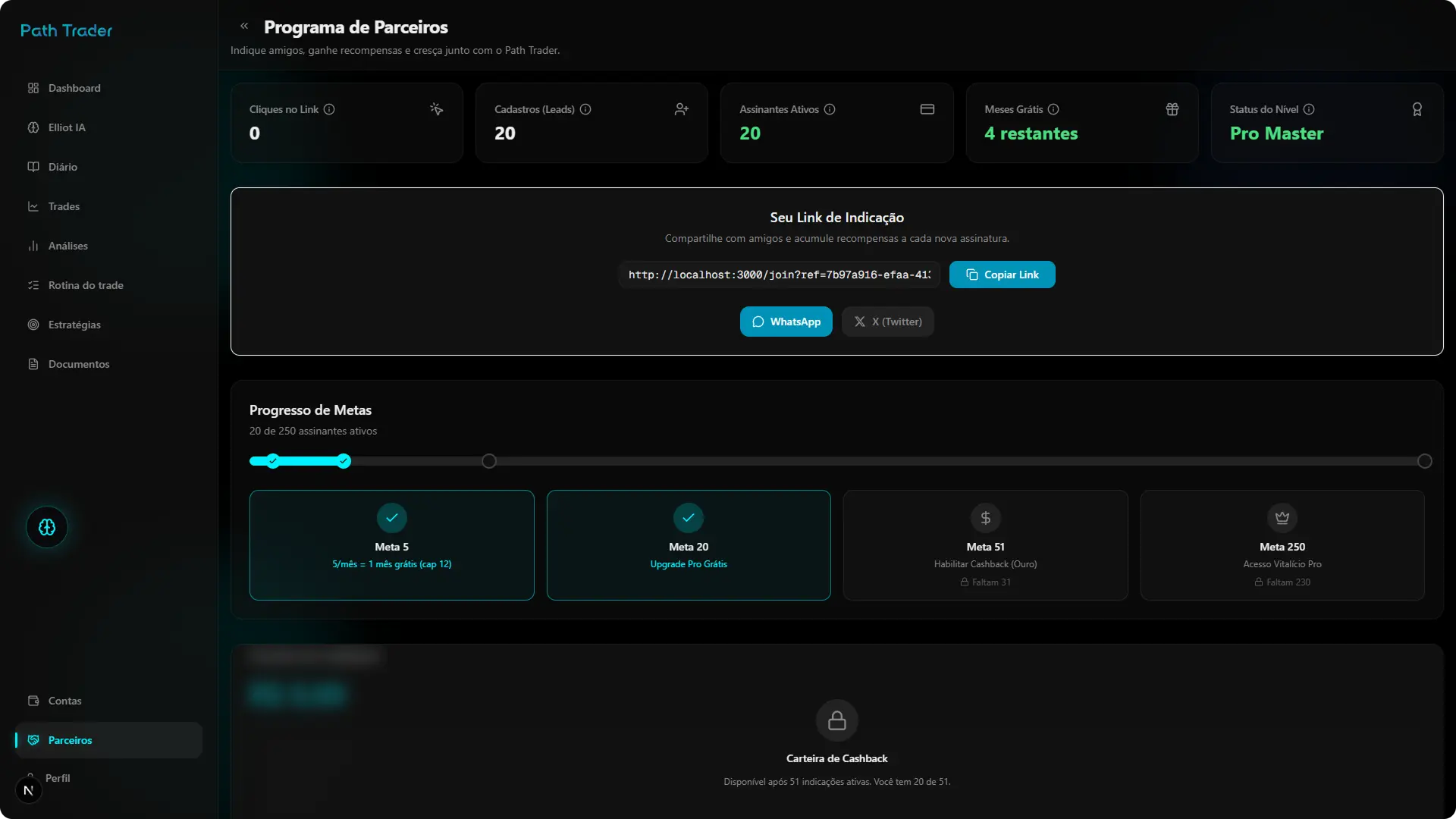Click the info icon next to Cliques no Link
1456x819 pixels.
pyautogui.click(x=328, y=109)
